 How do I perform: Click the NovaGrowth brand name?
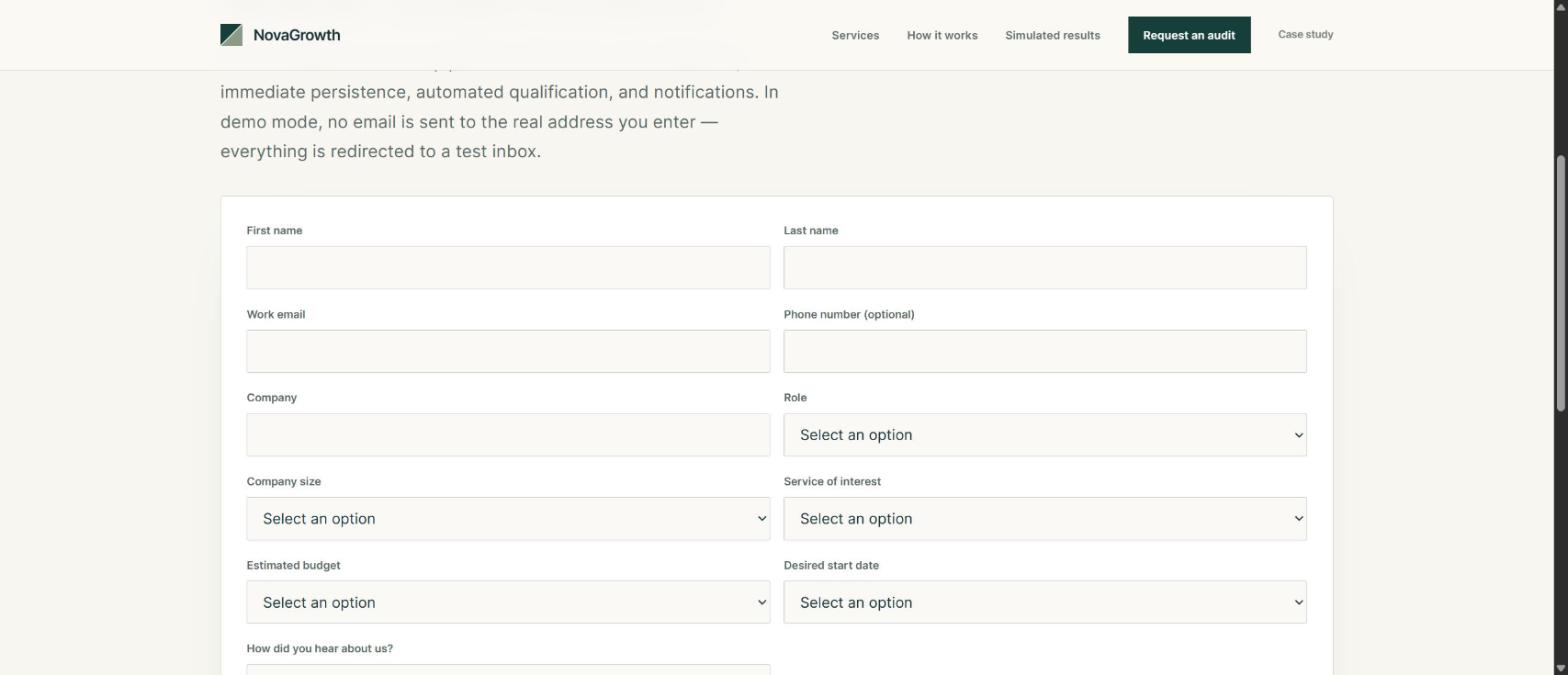[296, 35]
